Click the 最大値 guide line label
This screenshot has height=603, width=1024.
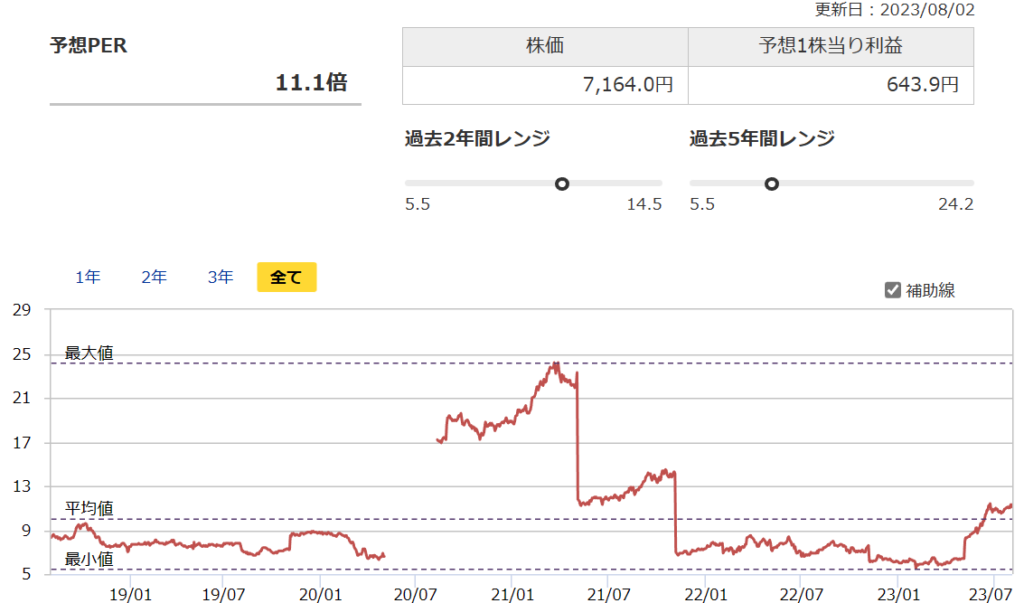(89, 353)
